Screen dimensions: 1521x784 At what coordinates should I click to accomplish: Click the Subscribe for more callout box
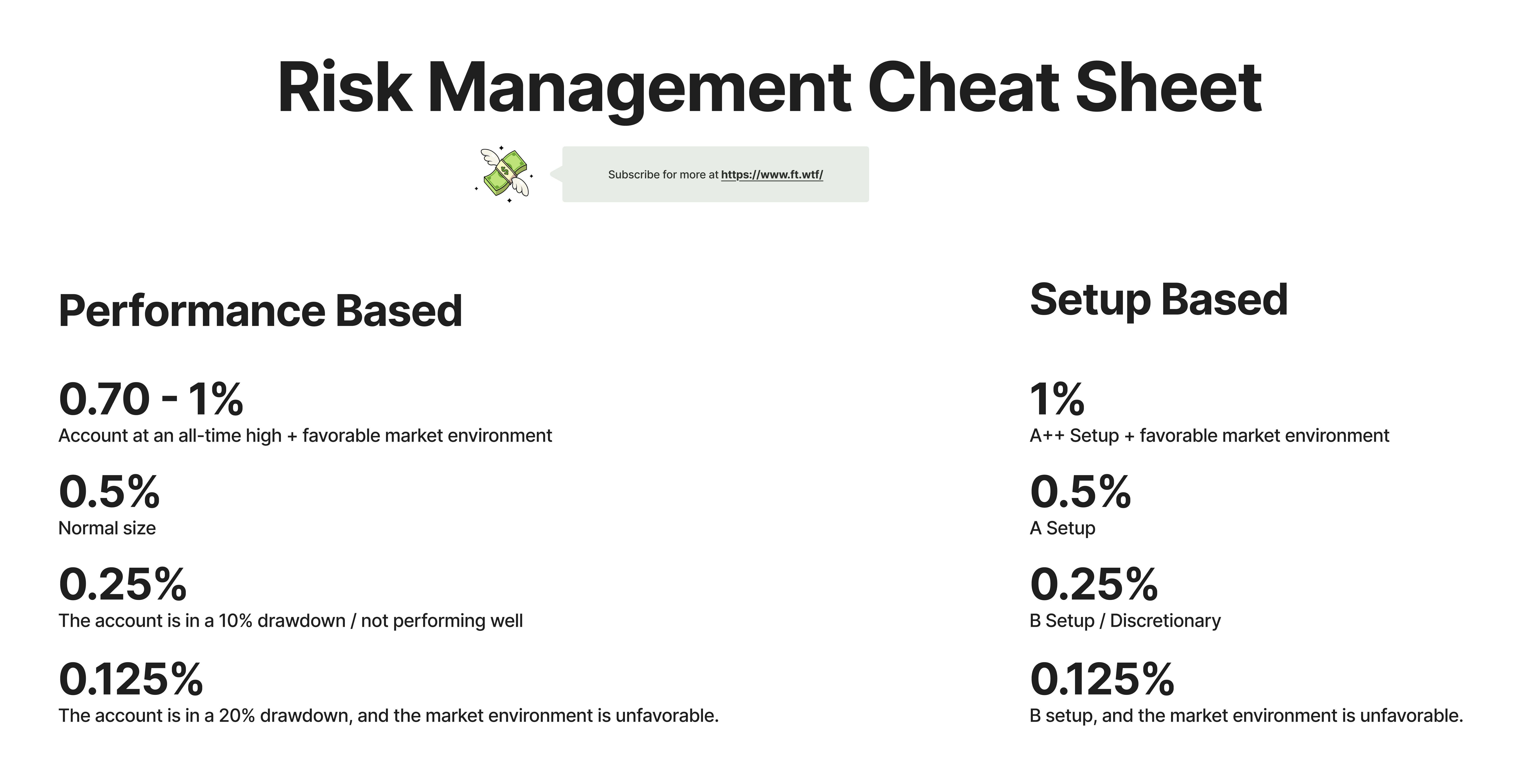tap(715, 175)
